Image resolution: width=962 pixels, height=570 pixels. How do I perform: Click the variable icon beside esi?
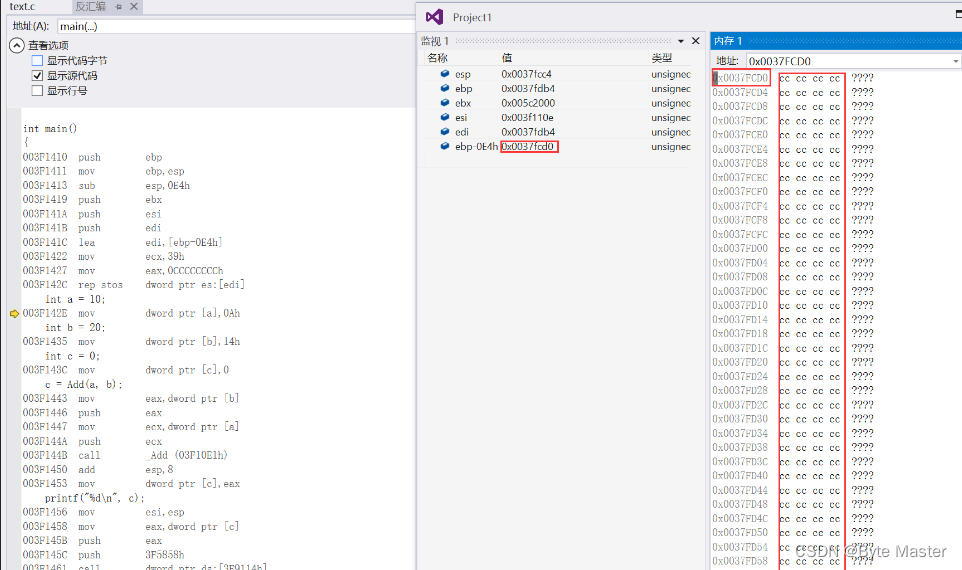[x=445, y=117]
